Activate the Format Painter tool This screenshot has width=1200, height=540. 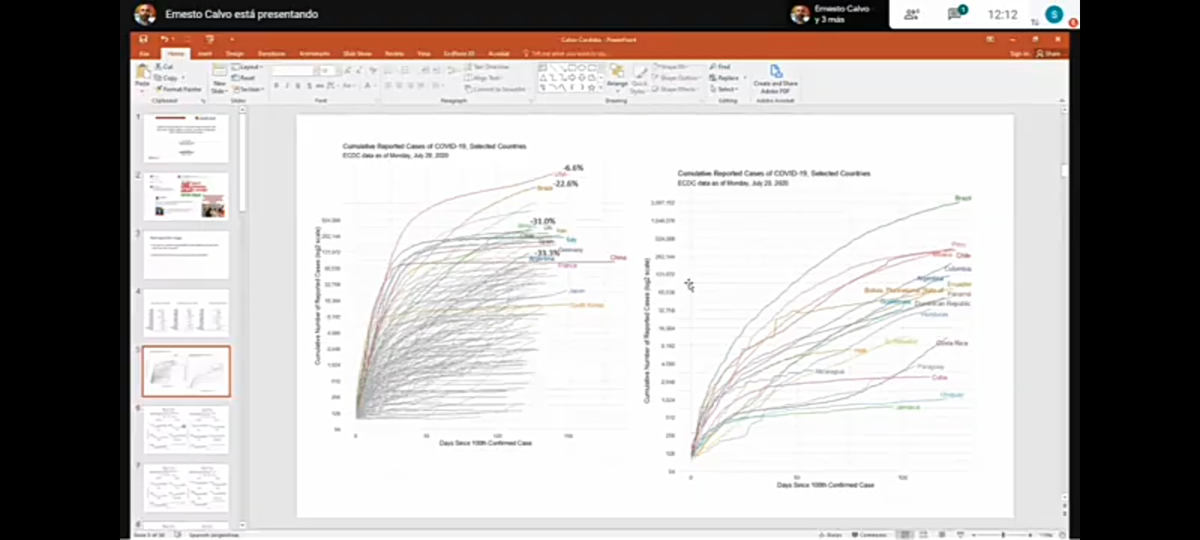(177, 89)
